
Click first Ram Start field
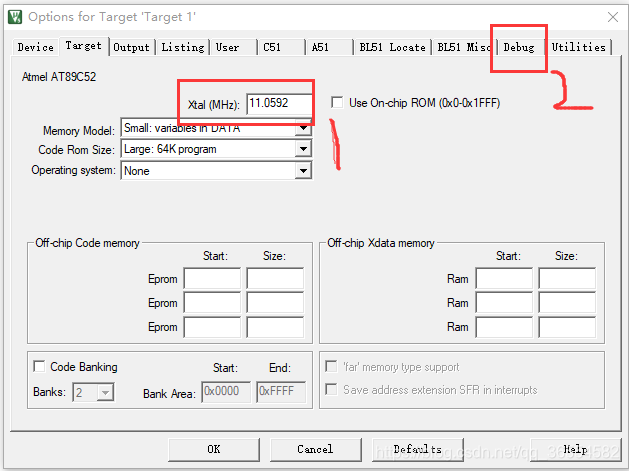(x=504, y=278)
